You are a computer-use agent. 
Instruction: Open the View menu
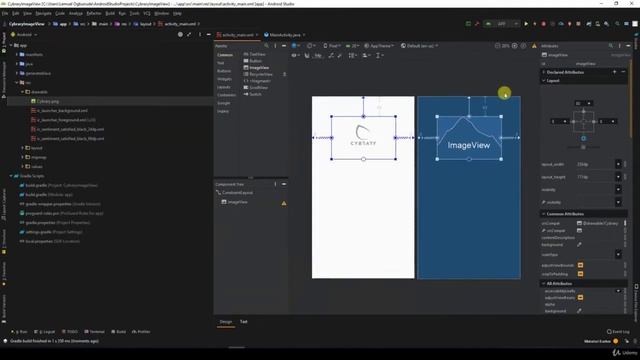(x=27, y=13)
